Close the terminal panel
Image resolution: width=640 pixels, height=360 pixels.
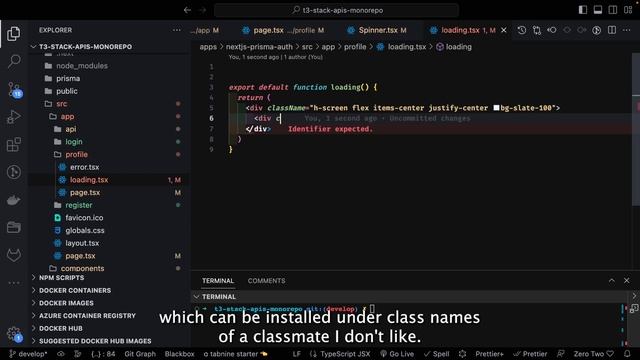pos(627,280)
